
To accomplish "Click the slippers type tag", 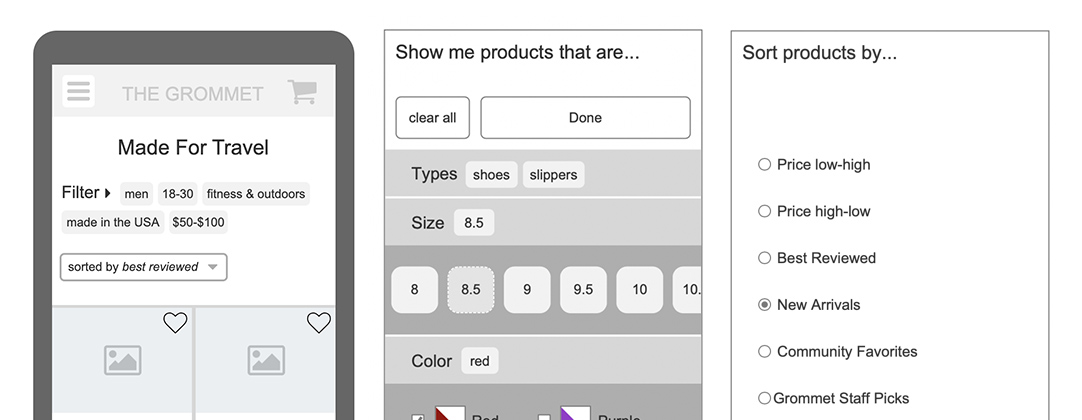I will click(553, 174).
